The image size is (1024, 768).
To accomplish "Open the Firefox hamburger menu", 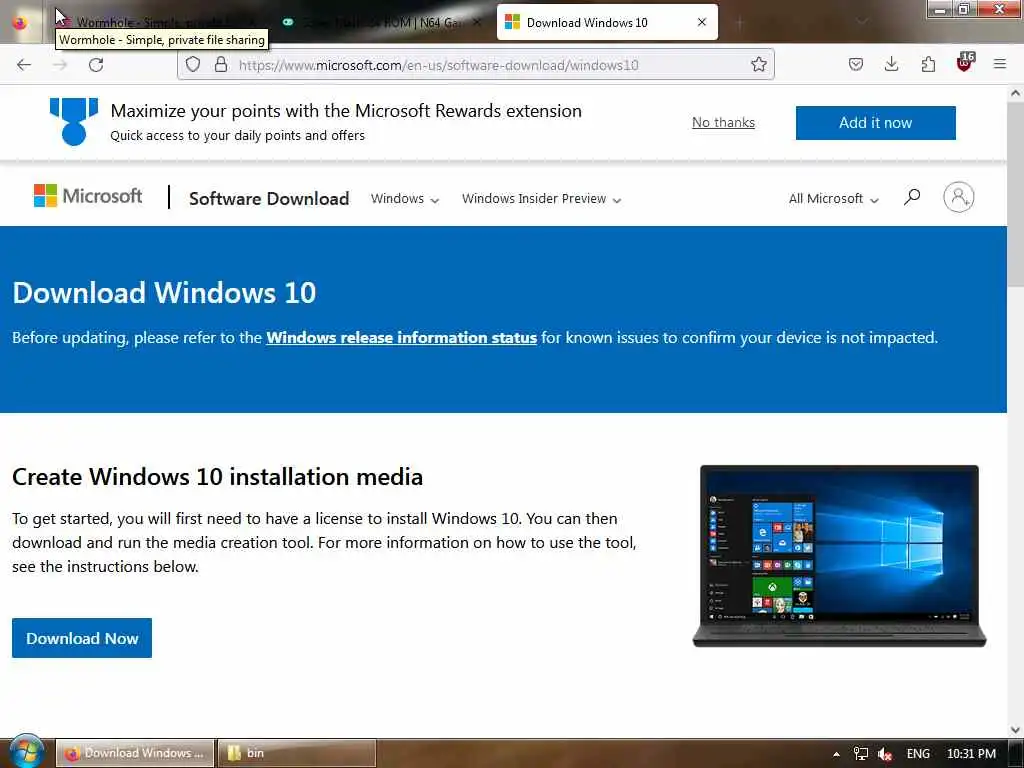I will tap(999, 64).
